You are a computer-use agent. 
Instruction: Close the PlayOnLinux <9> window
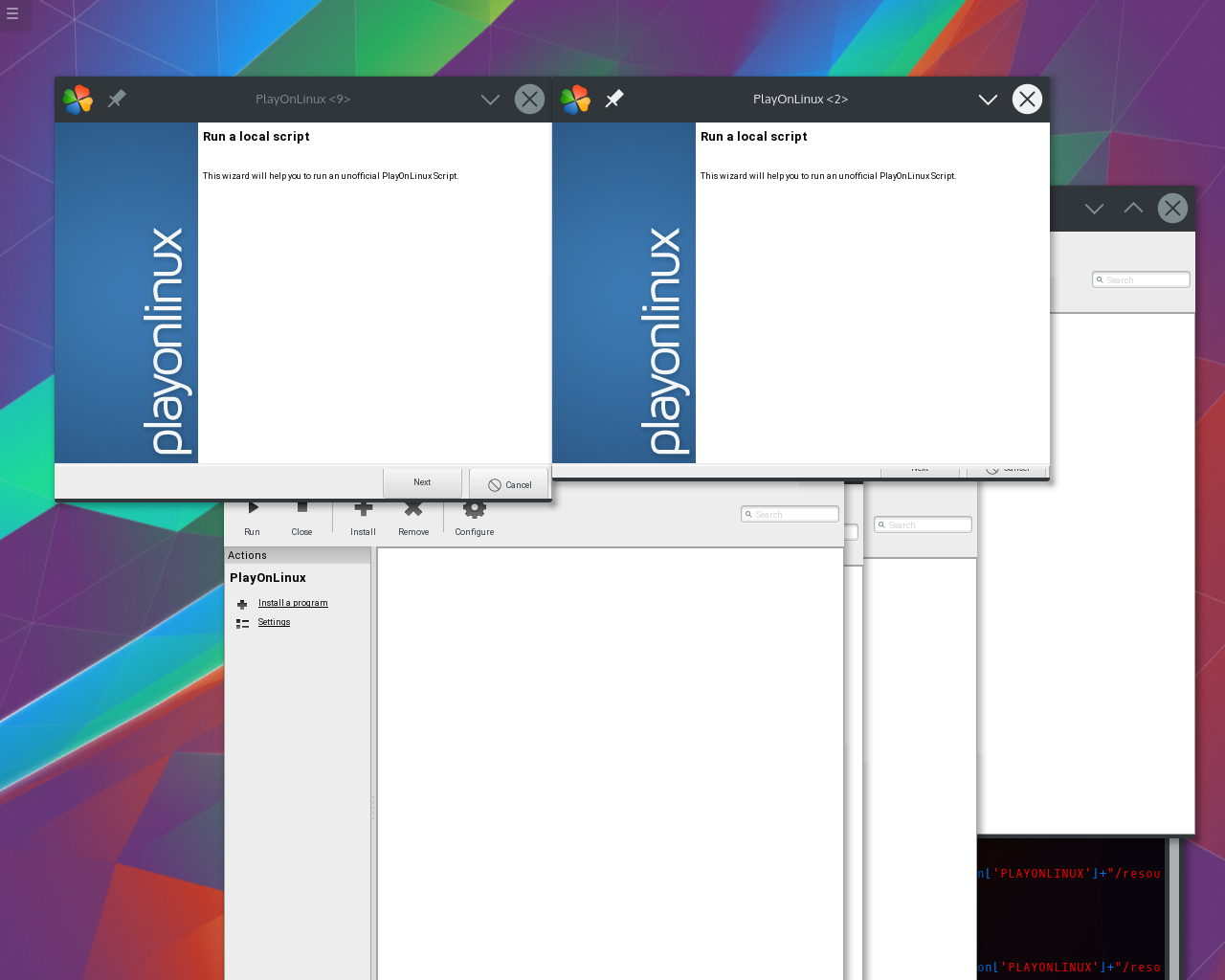pos(529,99)
